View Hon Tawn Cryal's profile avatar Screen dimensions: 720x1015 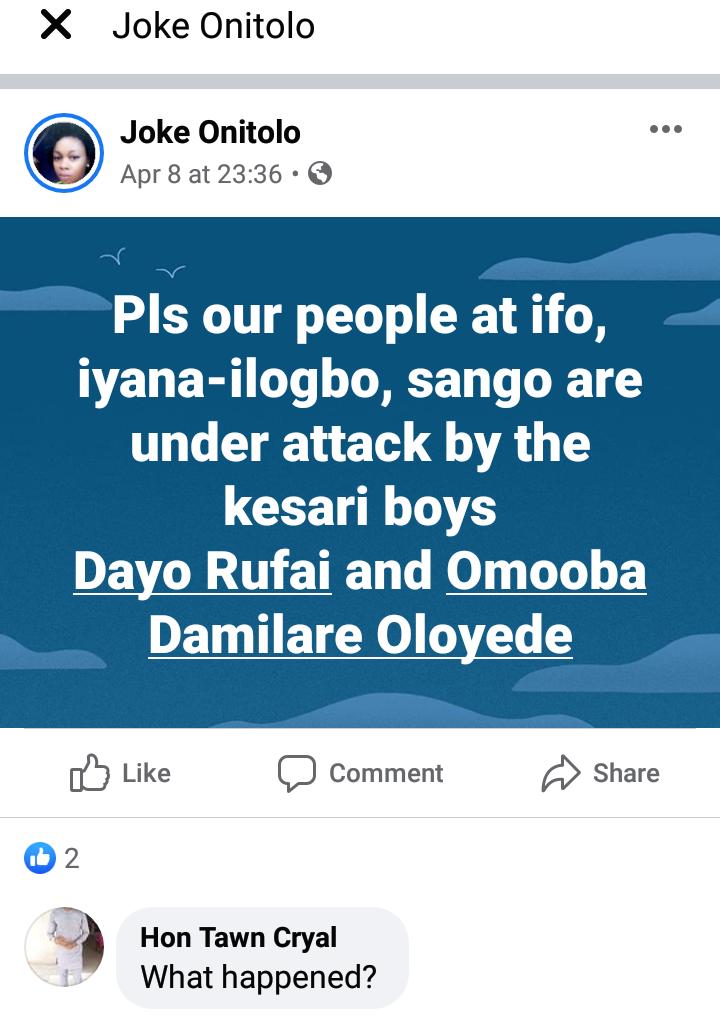point(64,947)
